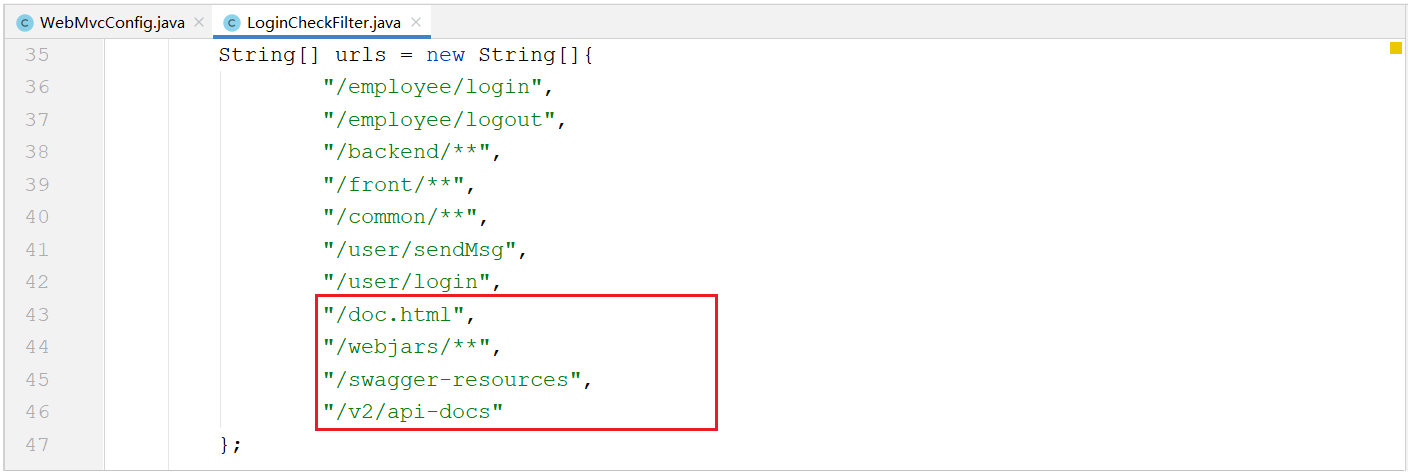Place cursor in the "/employee/logout" string
Viewport: 1410px width, 475px height.
[439, 120]
